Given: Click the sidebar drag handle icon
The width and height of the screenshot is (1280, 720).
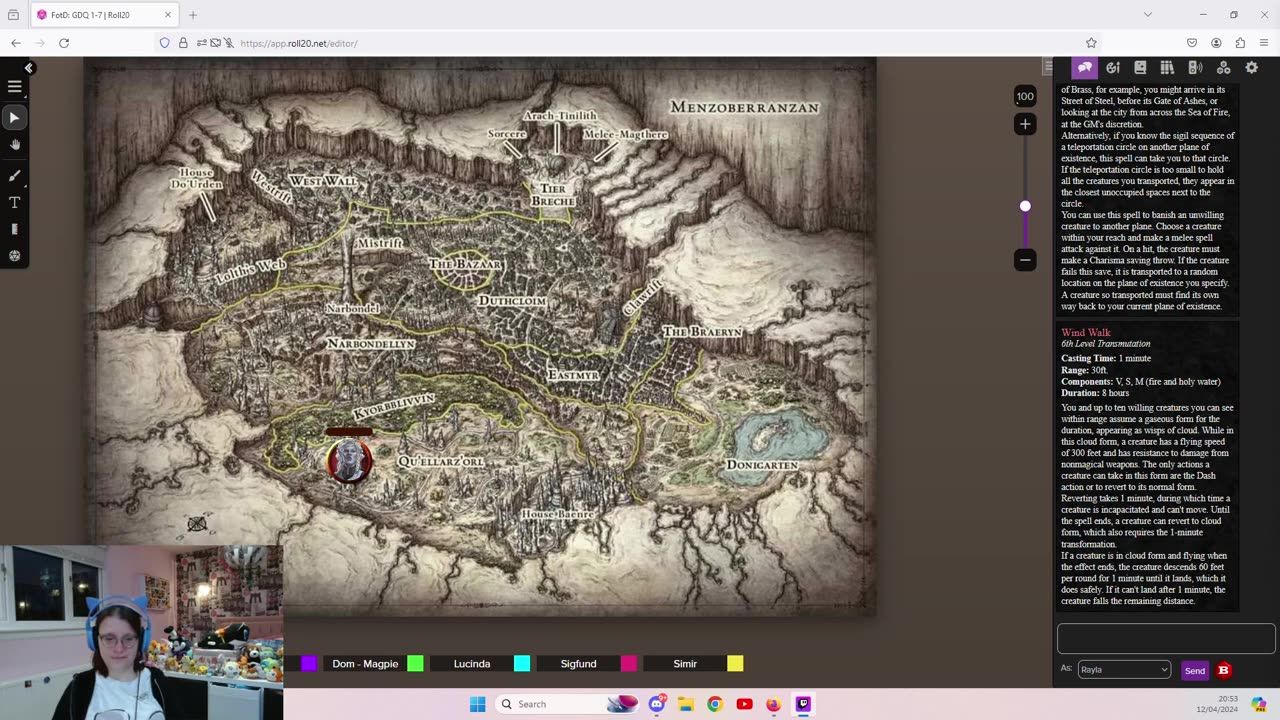Looking at the screenshot, I should [x=1047, y=67].
